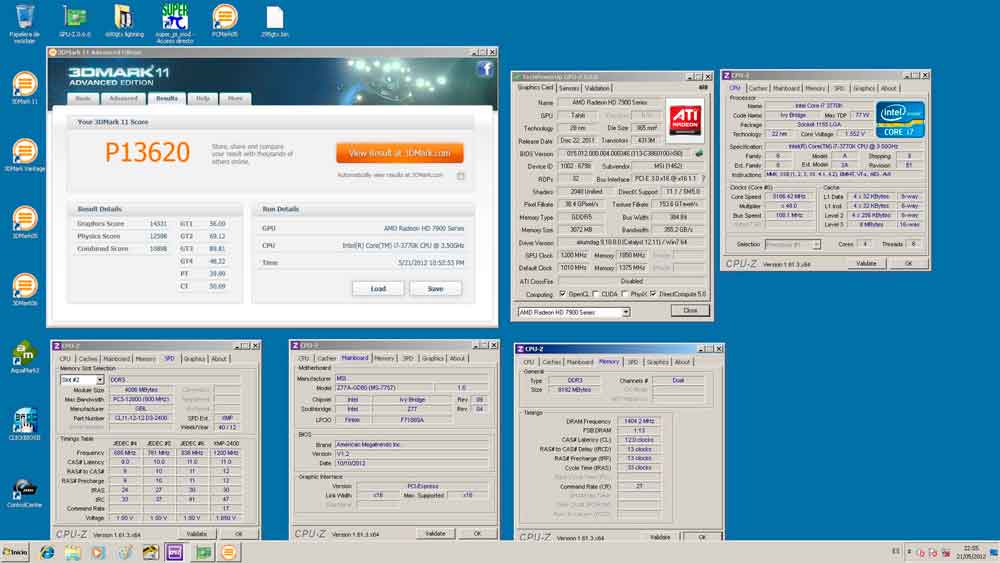Open the PCMark05 icon in desktop top row
This screenshot has height=563, width=1000.
click(224, 17)
